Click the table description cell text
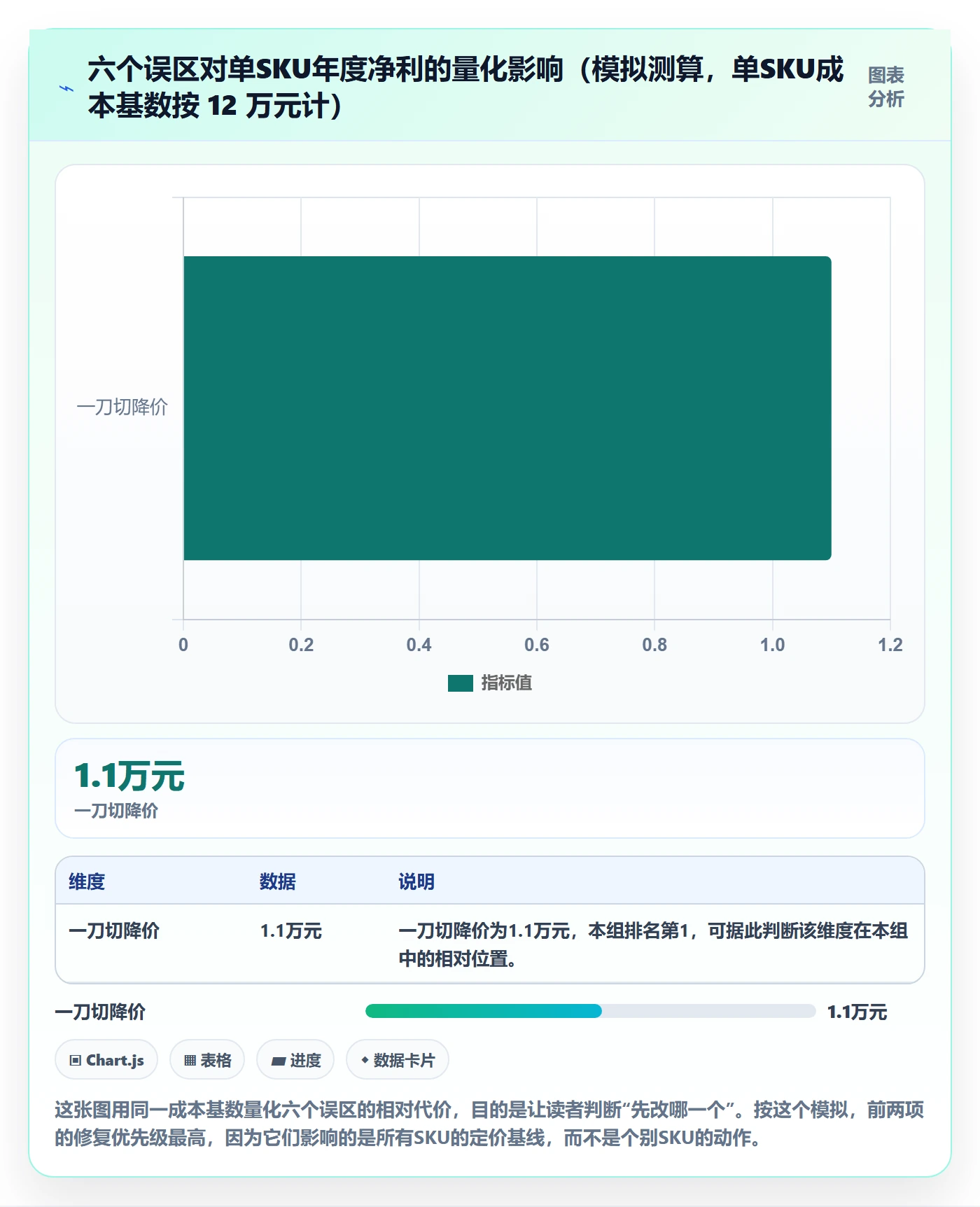 [x=654, y=944]
